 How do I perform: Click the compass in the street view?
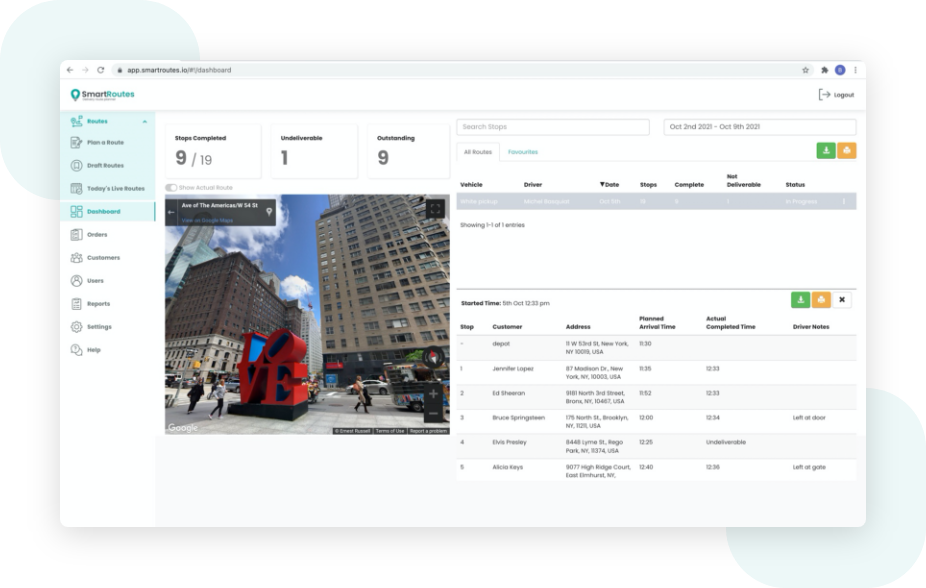click(433, 357)
